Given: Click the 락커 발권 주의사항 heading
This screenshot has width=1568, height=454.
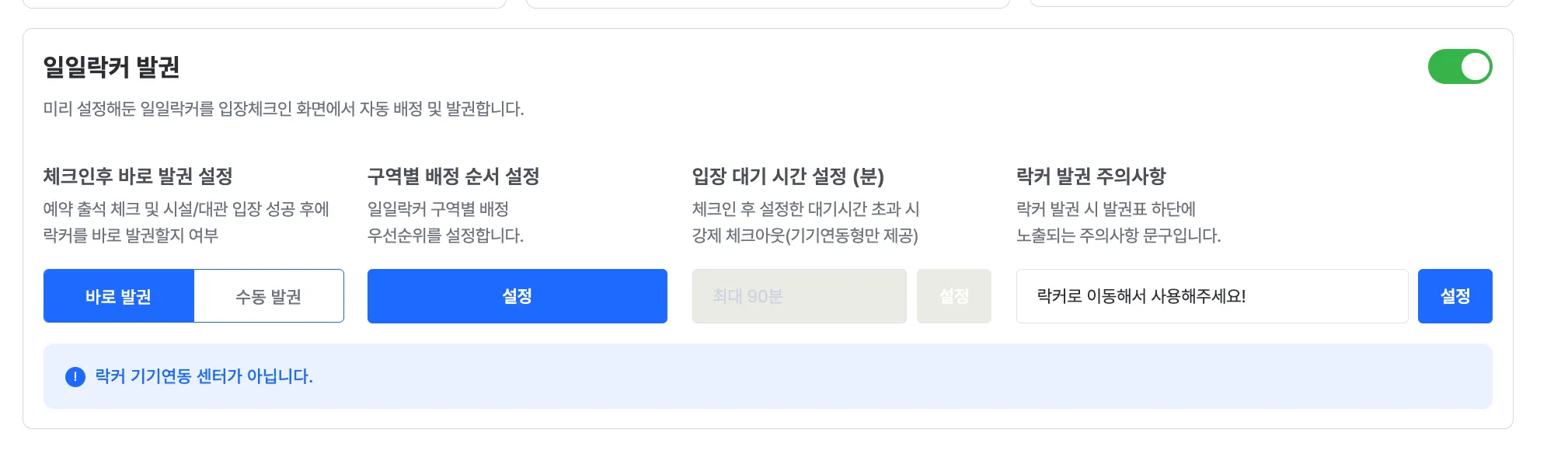Looking at the screenshot, I should [x=1091, y=176].
